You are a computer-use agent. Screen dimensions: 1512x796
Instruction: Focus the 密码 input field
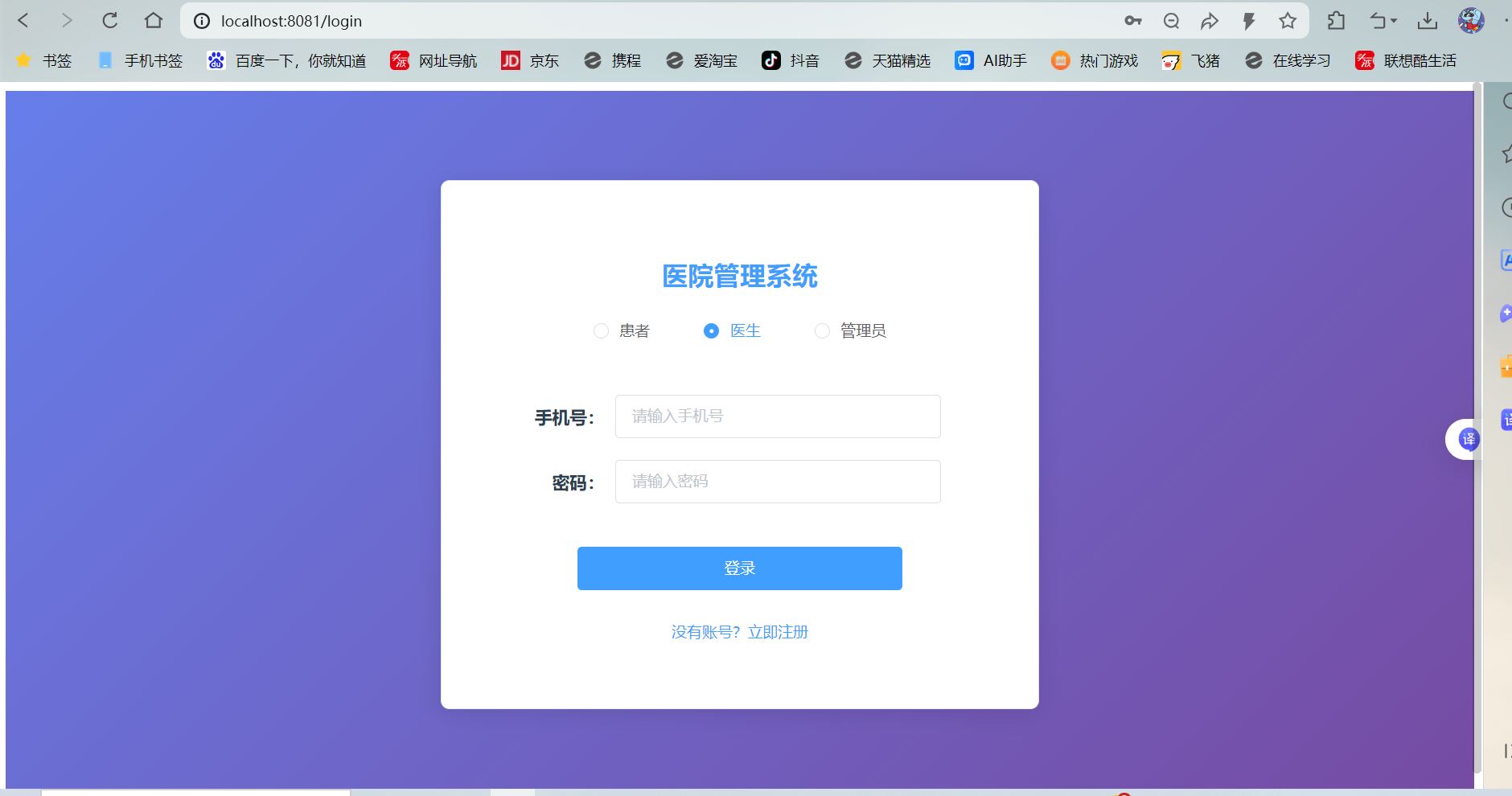[x=777, y=482]
